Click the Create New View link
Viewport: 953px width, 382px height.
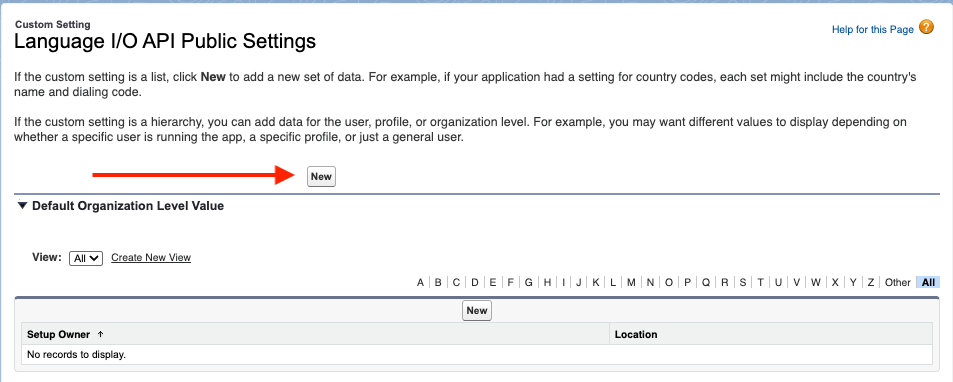[x=151, y=258]
